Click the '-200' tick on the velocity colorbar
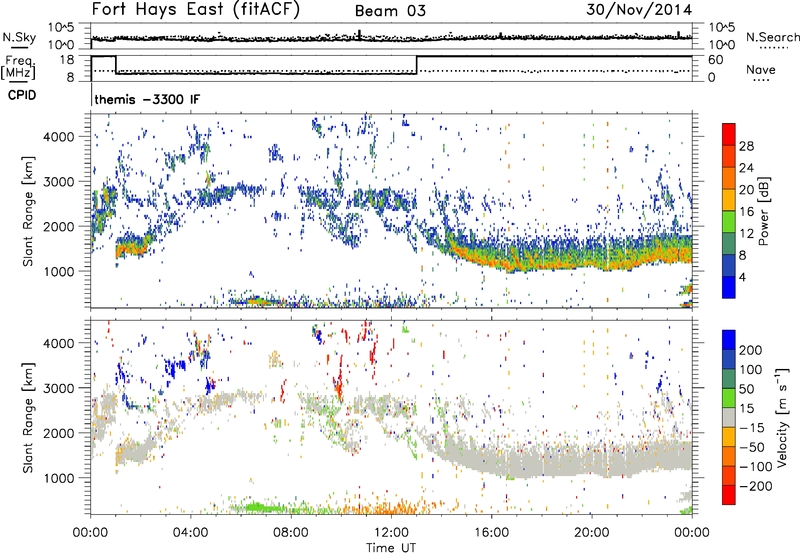The width and height of the screenshot is (800, 554). pyautogui.click(x=755, y=486)
